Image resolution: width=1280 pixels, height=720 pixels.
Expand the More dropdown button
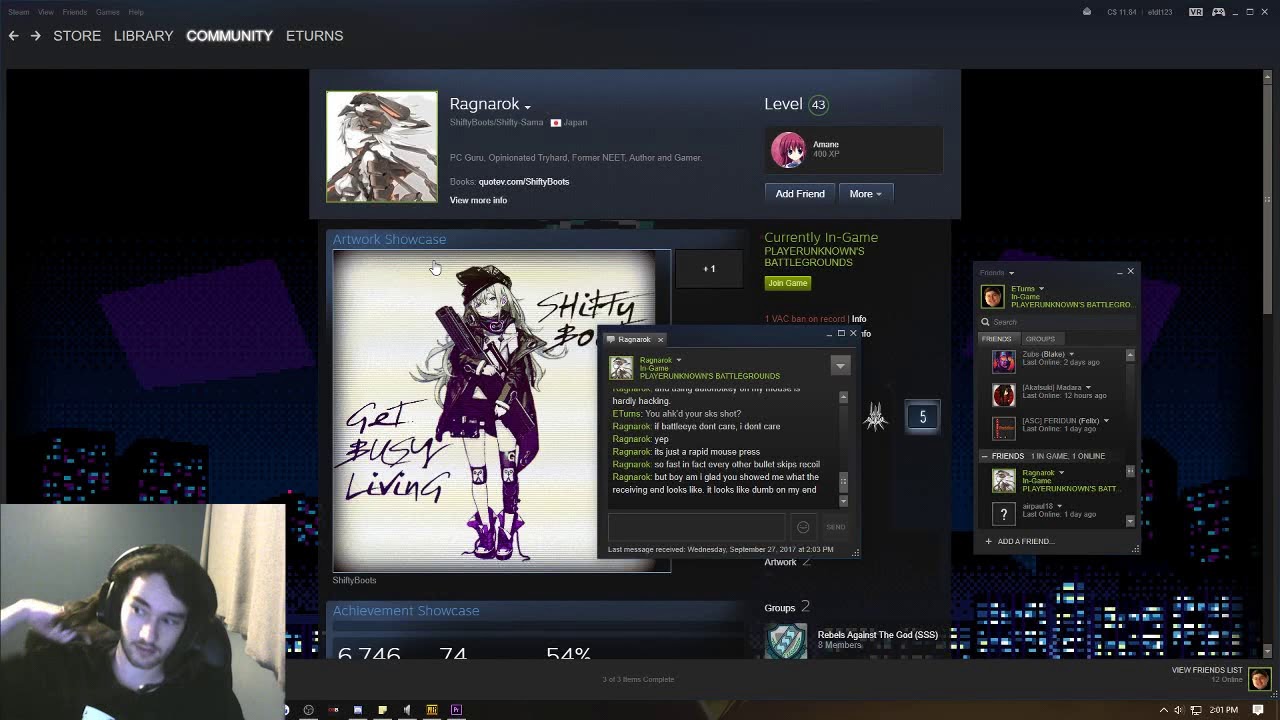[x=865, y=194]
